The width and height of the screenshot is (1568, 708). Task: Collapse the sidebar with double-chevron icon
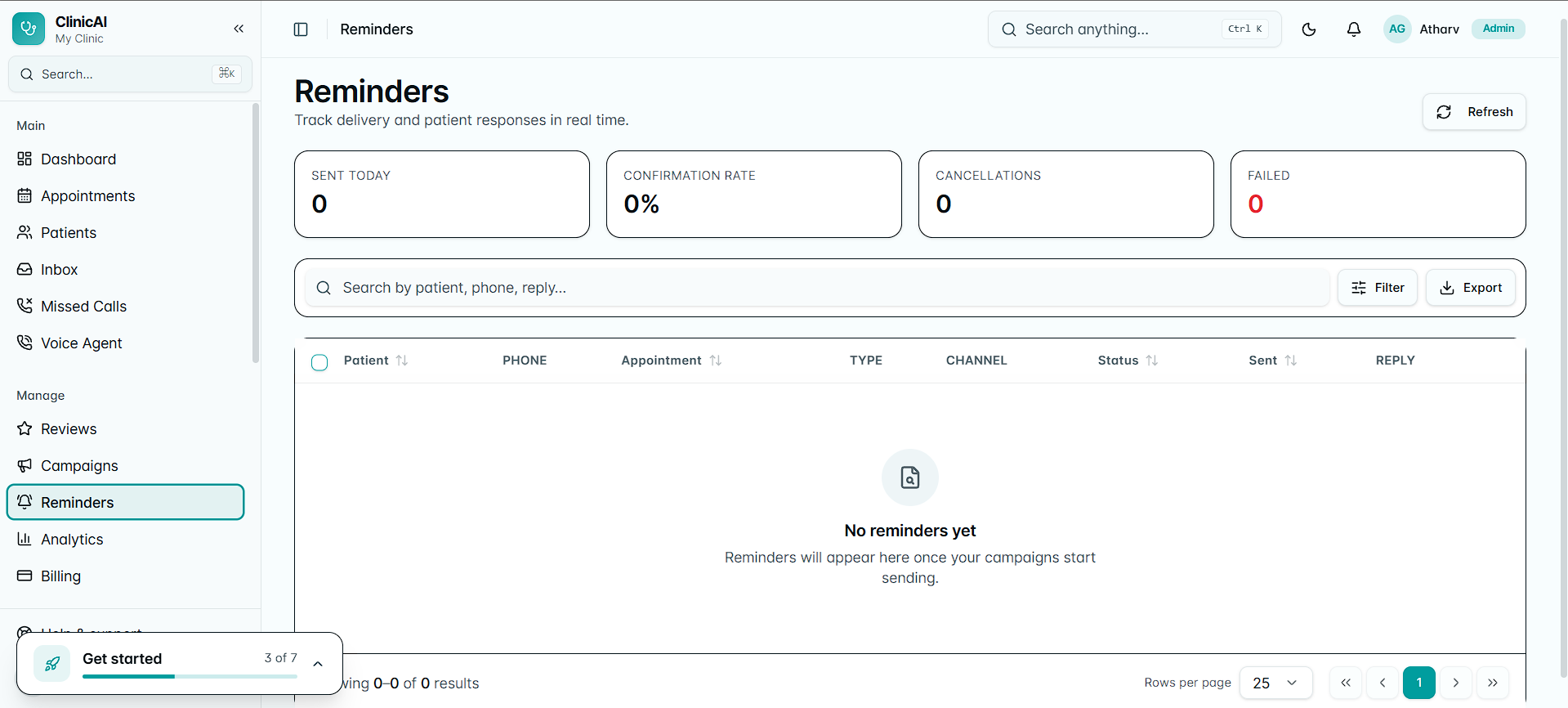click(239, 29)
